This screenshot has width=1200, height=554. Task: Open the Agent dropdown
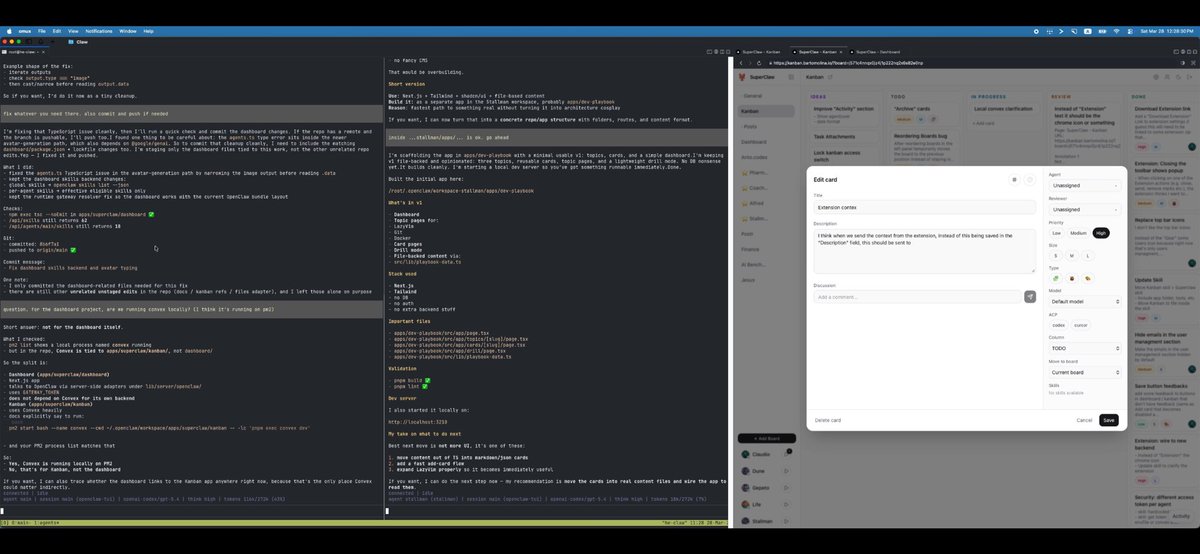(x=1085, y=185)
